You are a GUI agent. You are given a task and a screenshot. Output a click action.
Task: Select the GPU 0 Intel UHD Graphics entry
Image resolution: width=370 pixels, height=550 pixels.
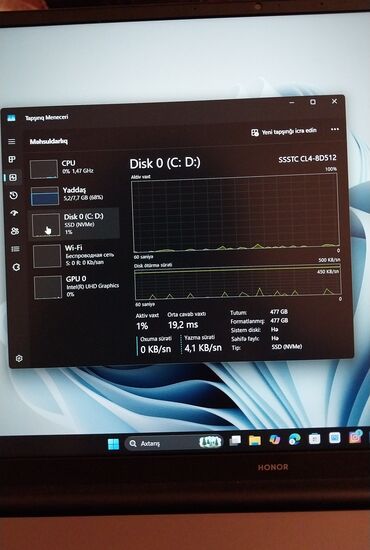click(x=77, y=287)
